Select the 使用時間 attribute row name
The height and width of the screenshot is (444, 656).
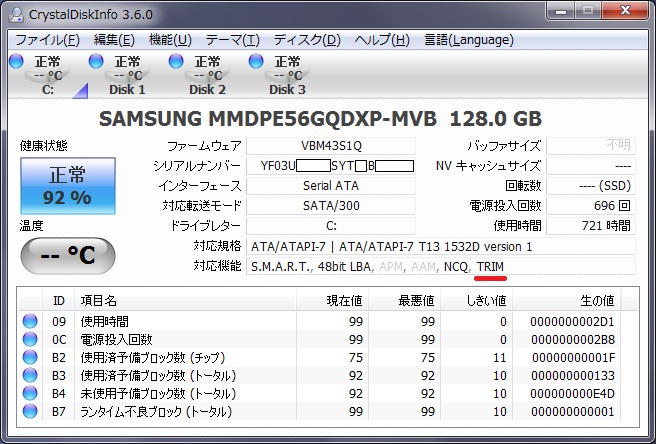(x=105, y=321)
